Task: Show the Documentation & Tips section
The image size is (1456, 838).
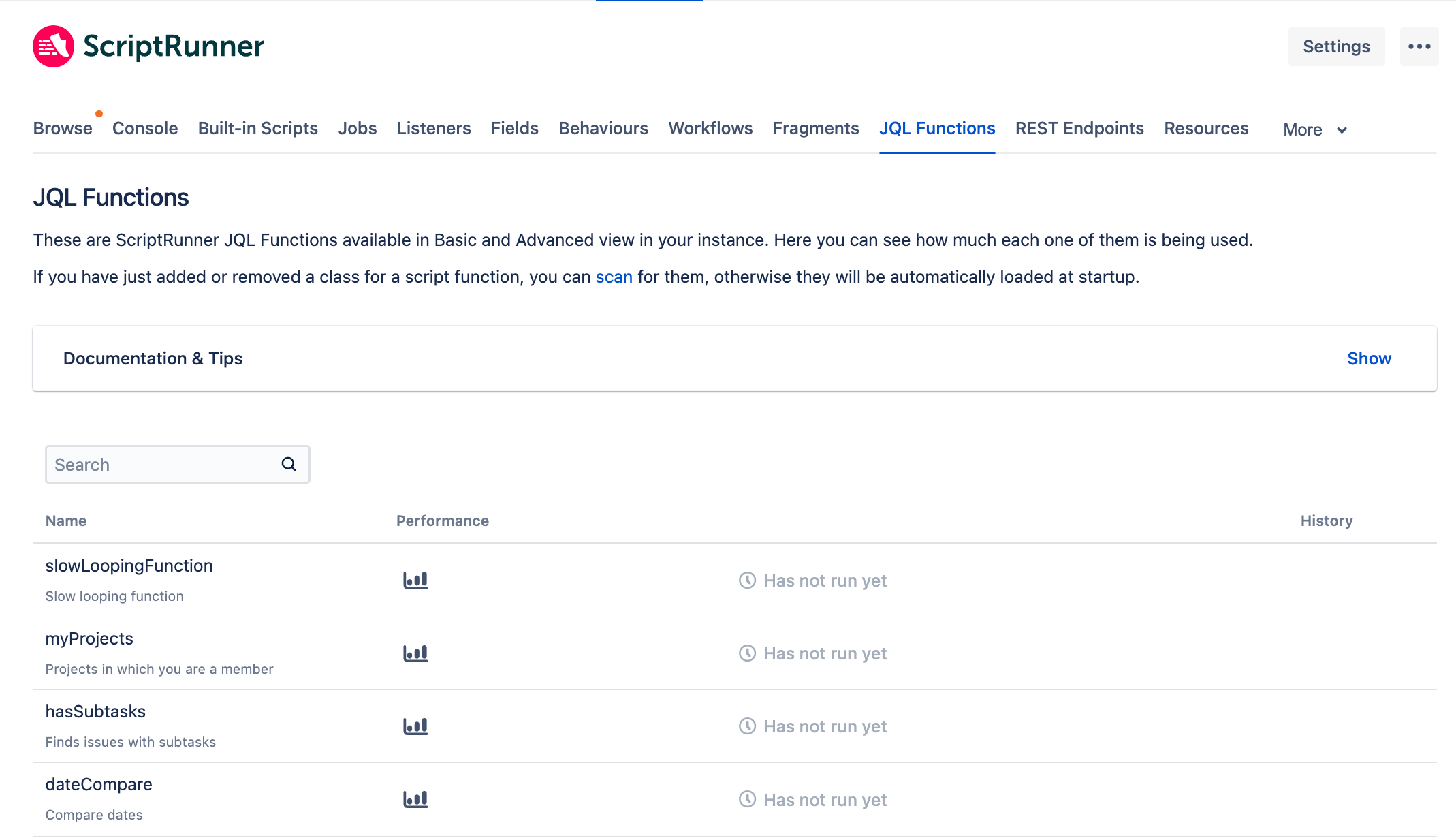Action: [x=1370, y=357]
